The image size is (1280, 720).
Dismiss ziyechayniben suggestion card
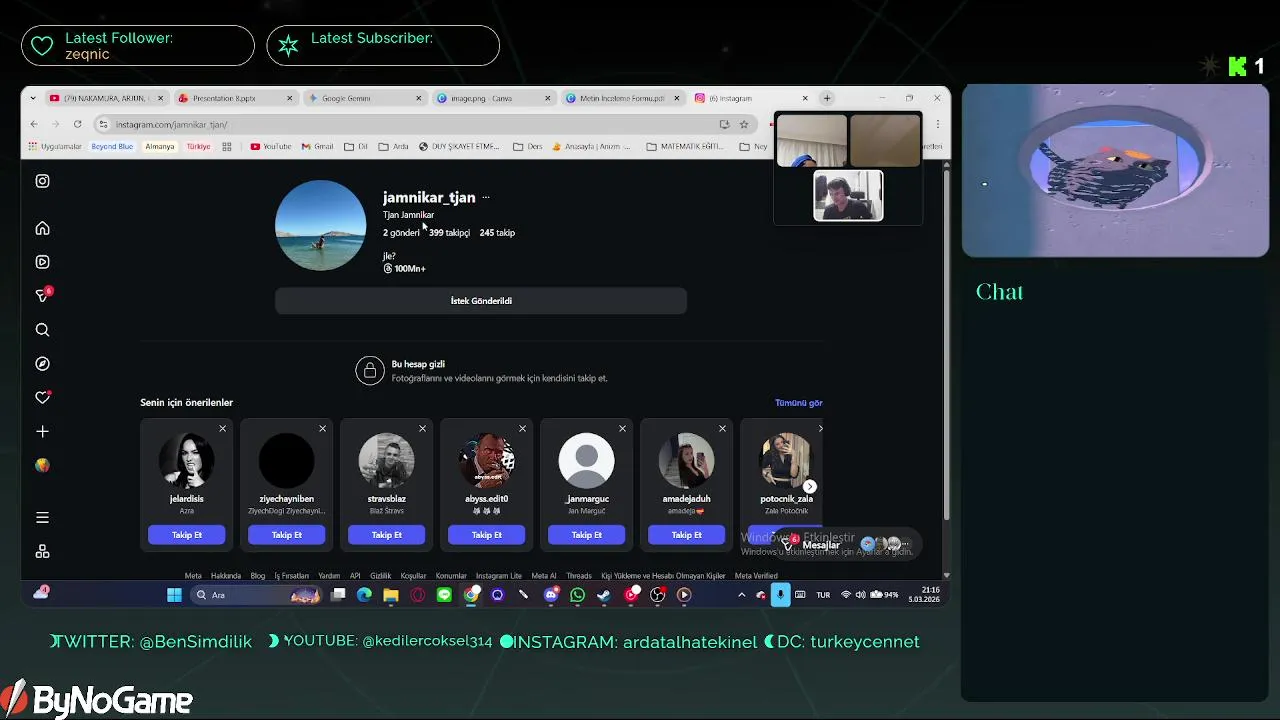pos(322,428)
